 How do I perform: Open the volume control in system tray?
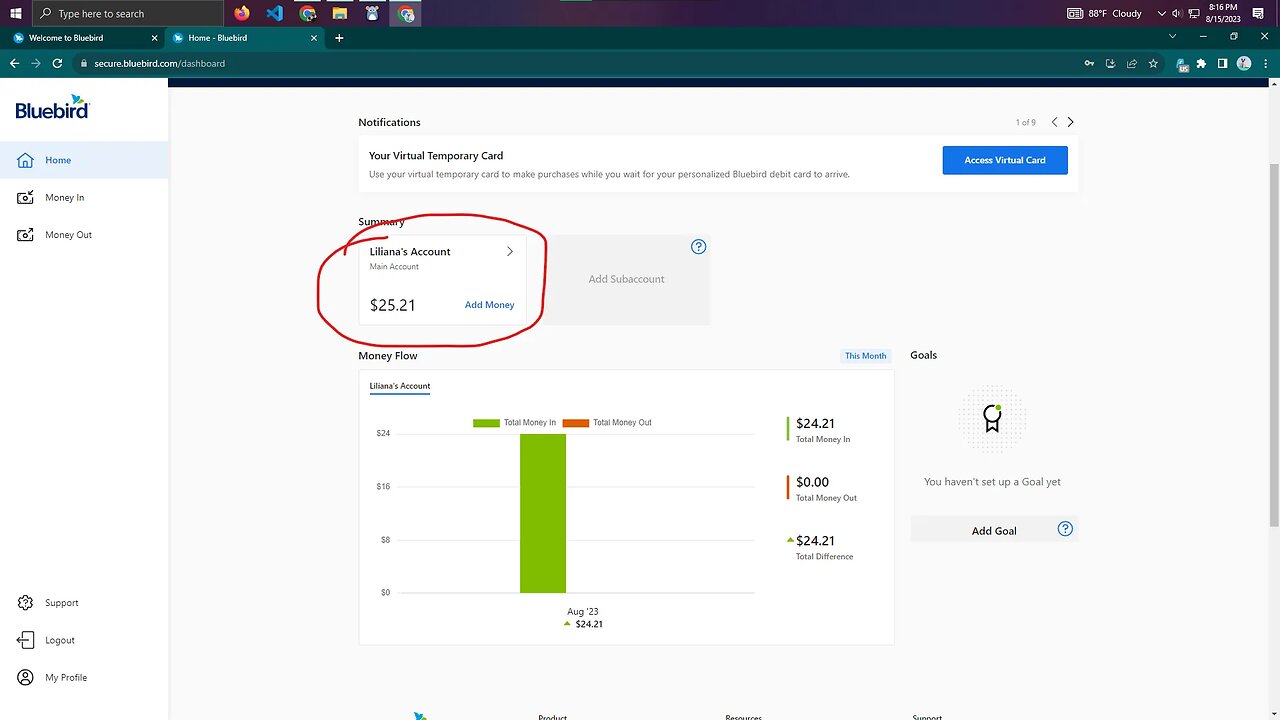click(x=1177, y=14)
